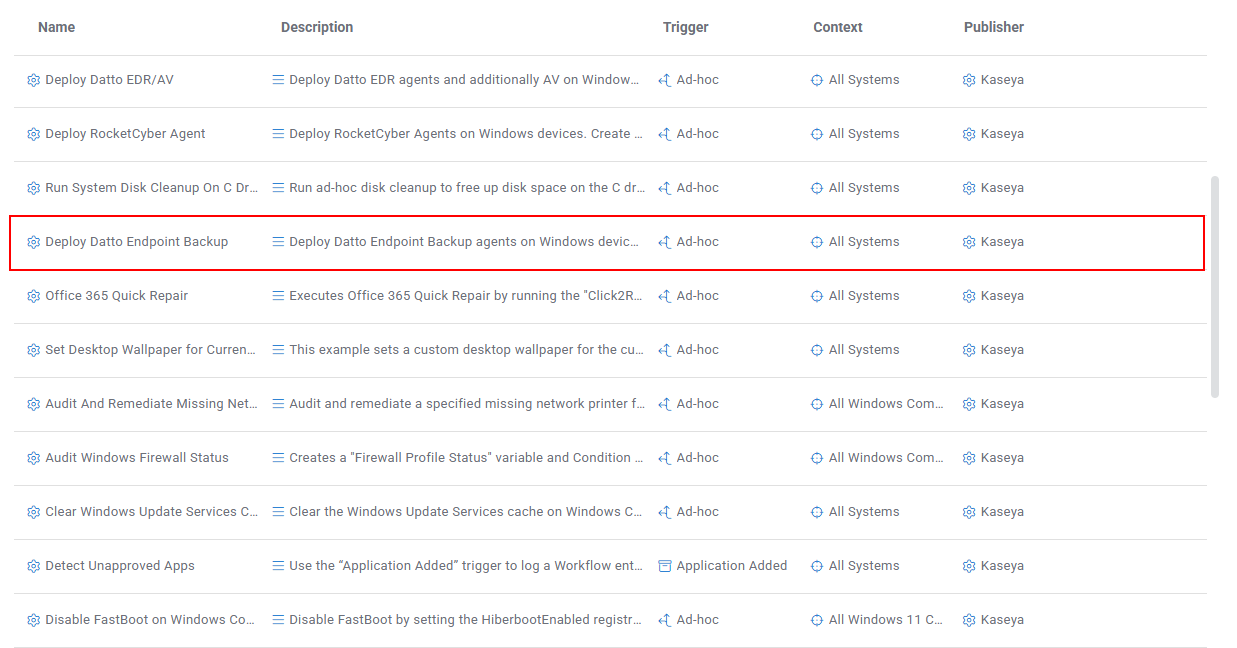
Task: Click description lines icon in Detect Unapproved Apps row
Action: (278, 566)
